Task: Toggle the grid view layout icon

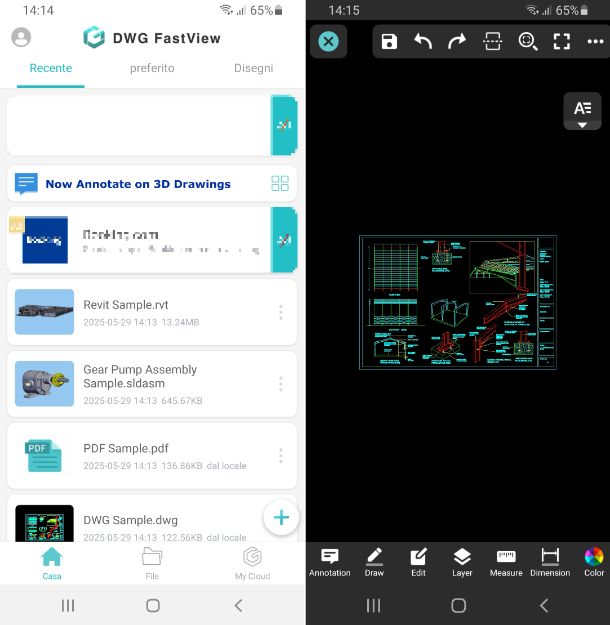Action: click(280, 183)
